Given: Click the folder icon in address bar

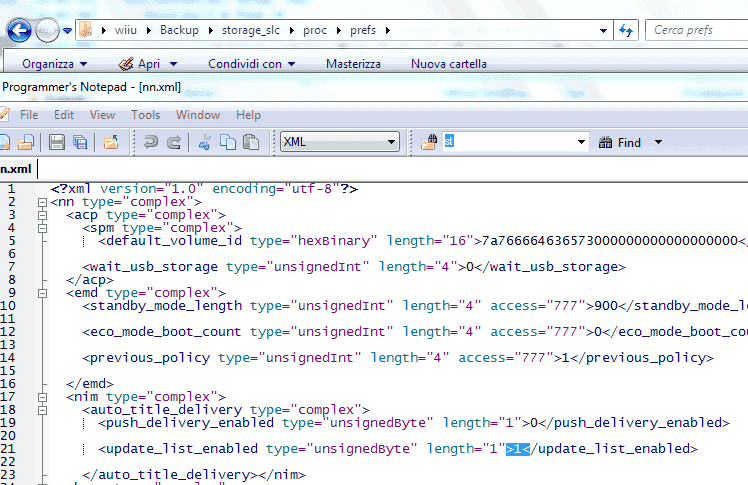Looking at the screenshot, I should pyautogui.click(x=86, y=30).
